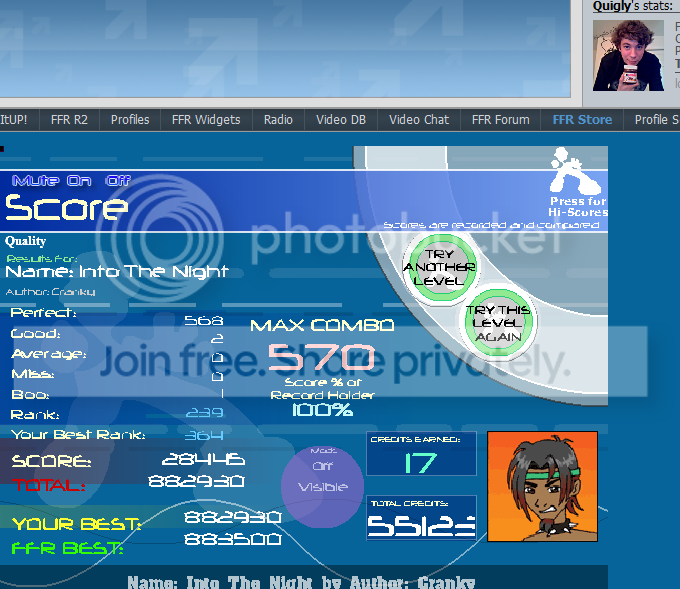Select Radio in the navigation bar
The height and width of the screenshot is (589, 680).
(278, 119)
